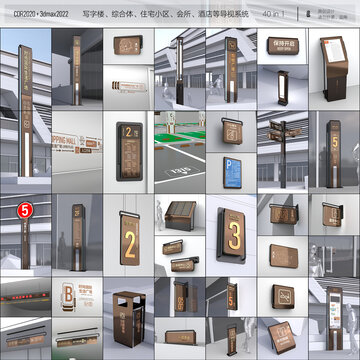The image size is (360, 360).
Task: Open the small standing sign beside walking figure
Action: click(231, 338)
